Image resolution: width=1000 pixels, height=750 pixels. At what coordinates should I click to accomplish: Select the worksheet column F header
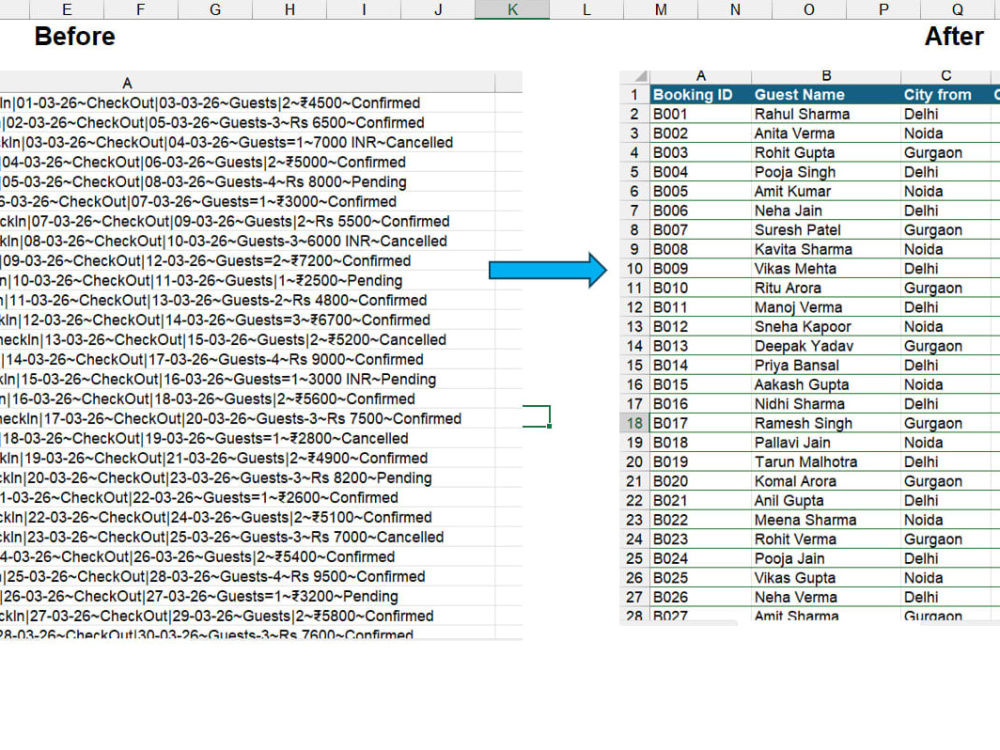tap(140, 10)
